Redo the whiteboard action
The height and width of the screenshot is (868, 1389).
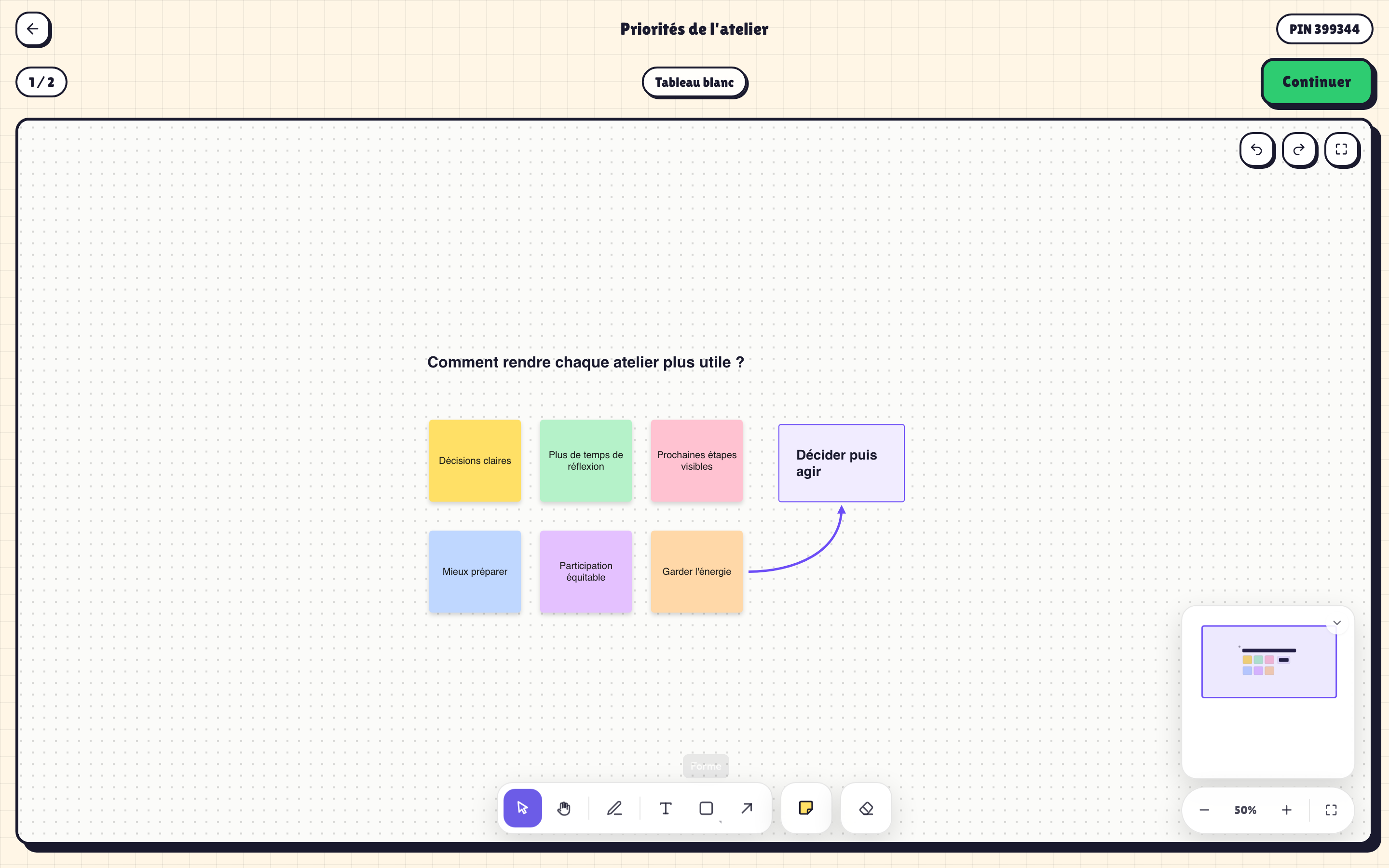[1299, 150]
